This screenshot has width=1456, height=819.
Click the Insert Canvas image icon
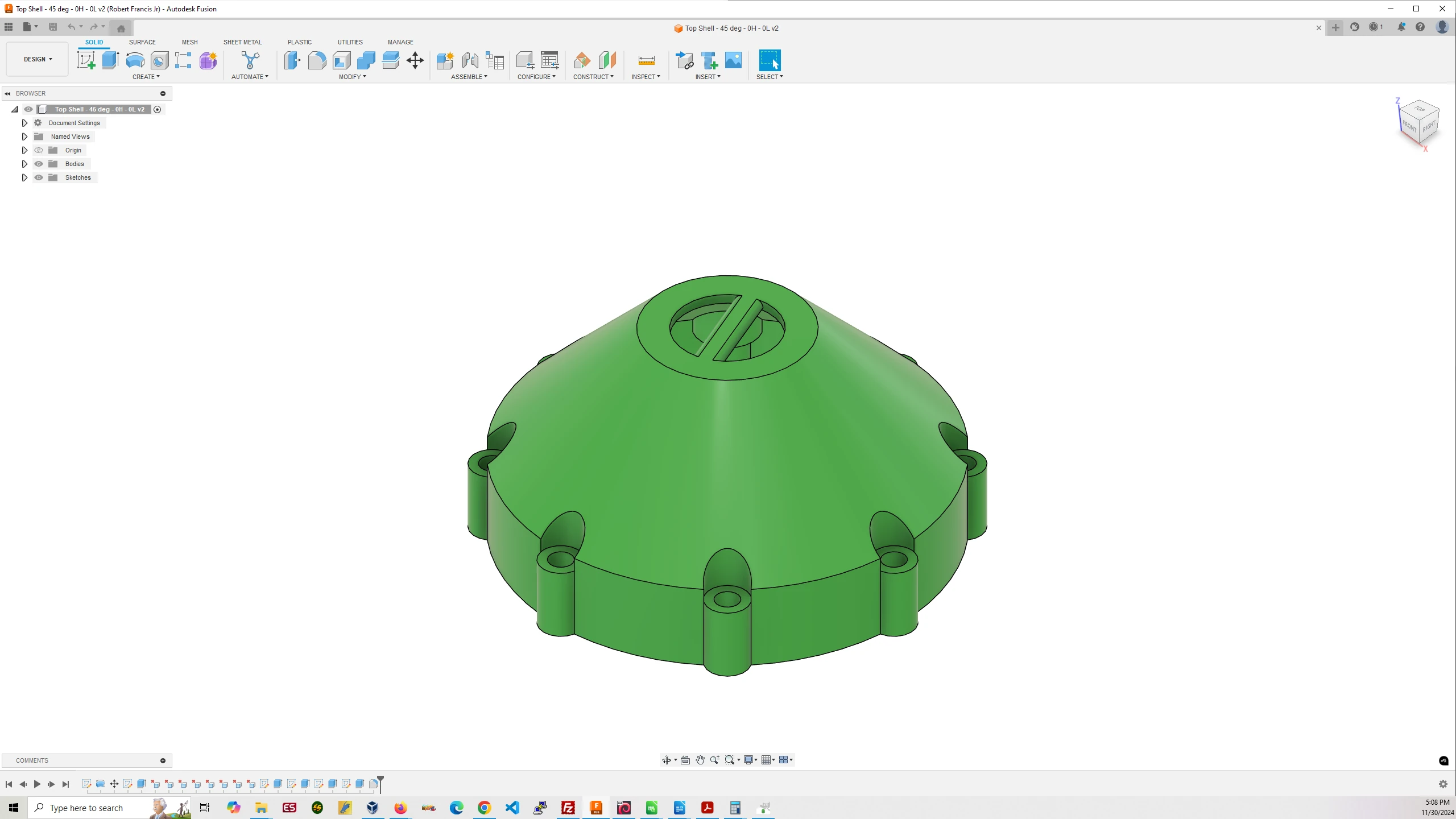(x=734, y=60)
